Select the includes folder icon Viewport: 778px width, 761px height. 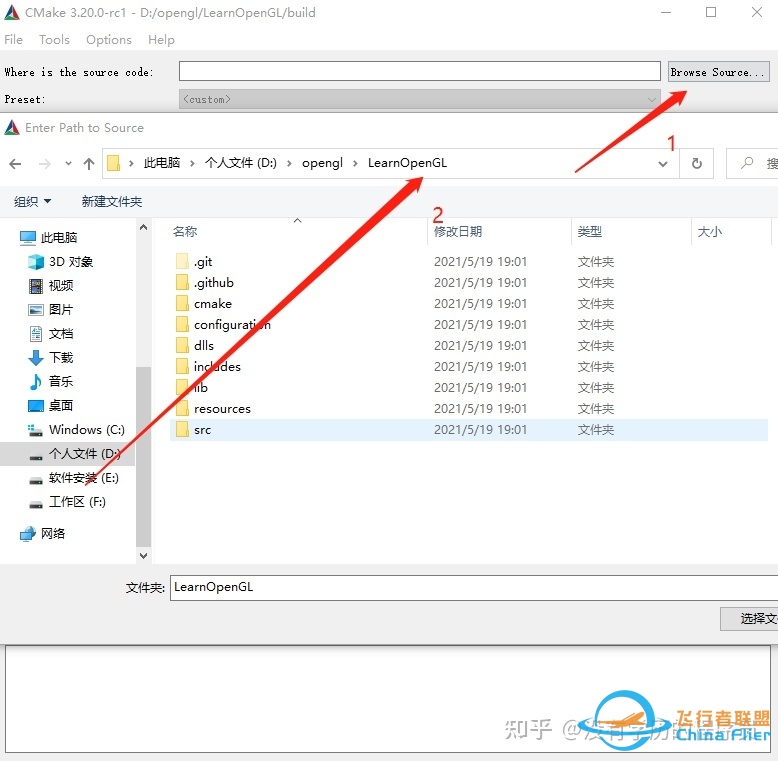[x=182, y=366]
